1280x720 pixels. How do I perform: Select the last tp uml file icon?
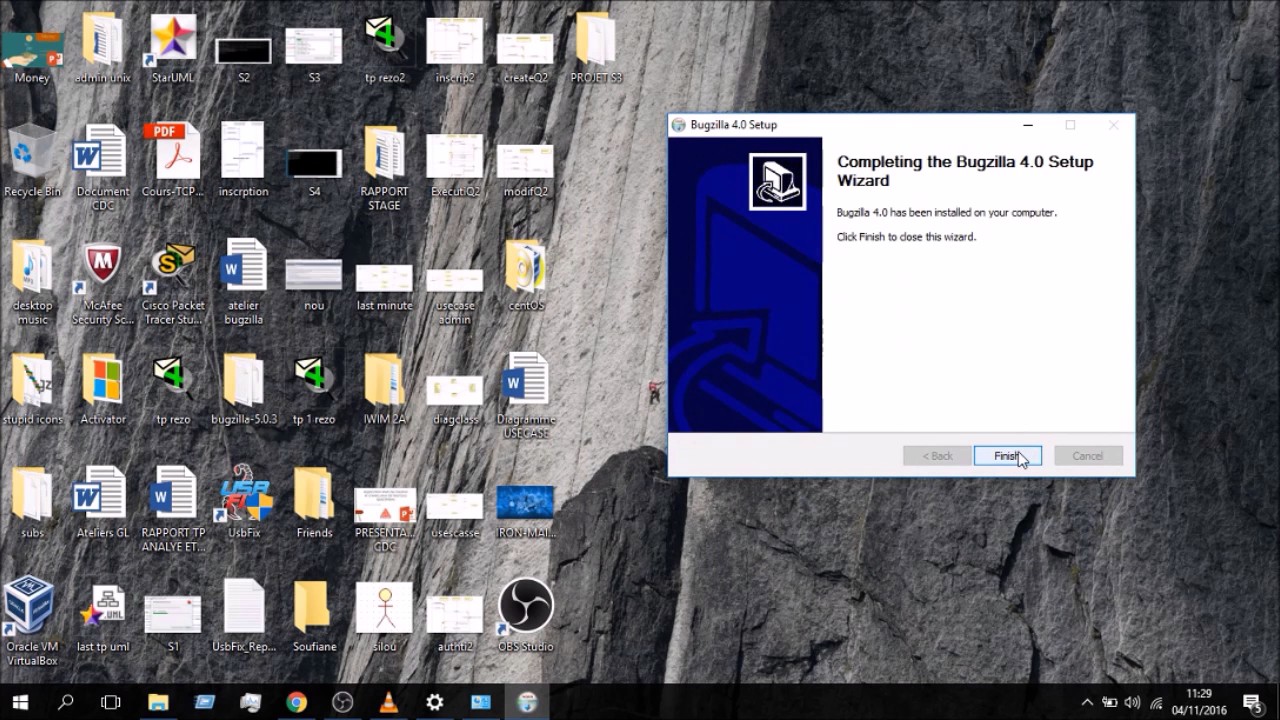click(x=103, y=618)
